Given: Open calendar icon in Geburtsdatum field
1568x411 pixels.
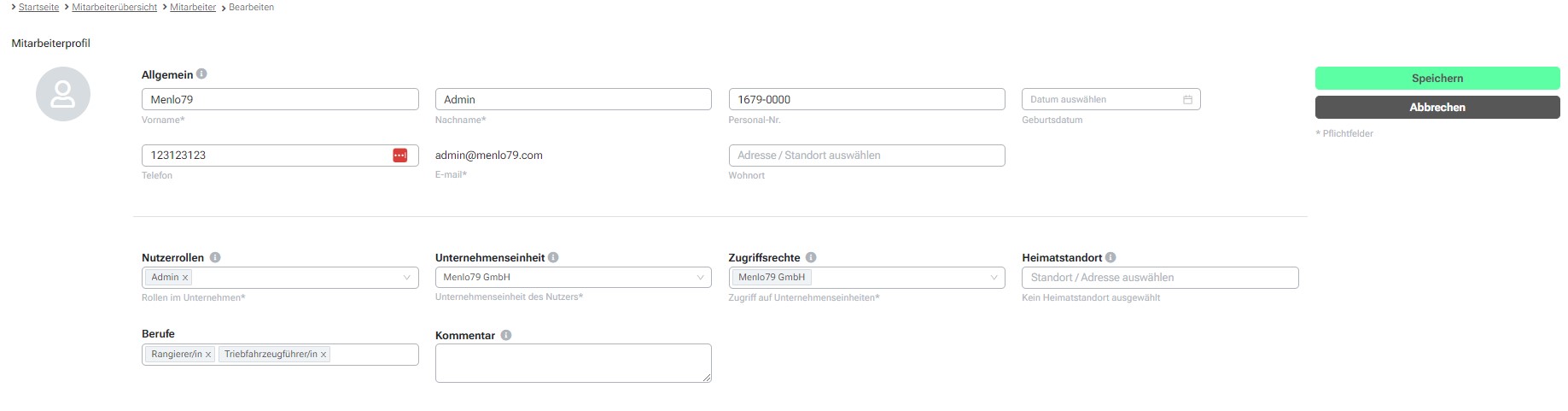Looking at the screenshot, I should (x=1187, y=100).
